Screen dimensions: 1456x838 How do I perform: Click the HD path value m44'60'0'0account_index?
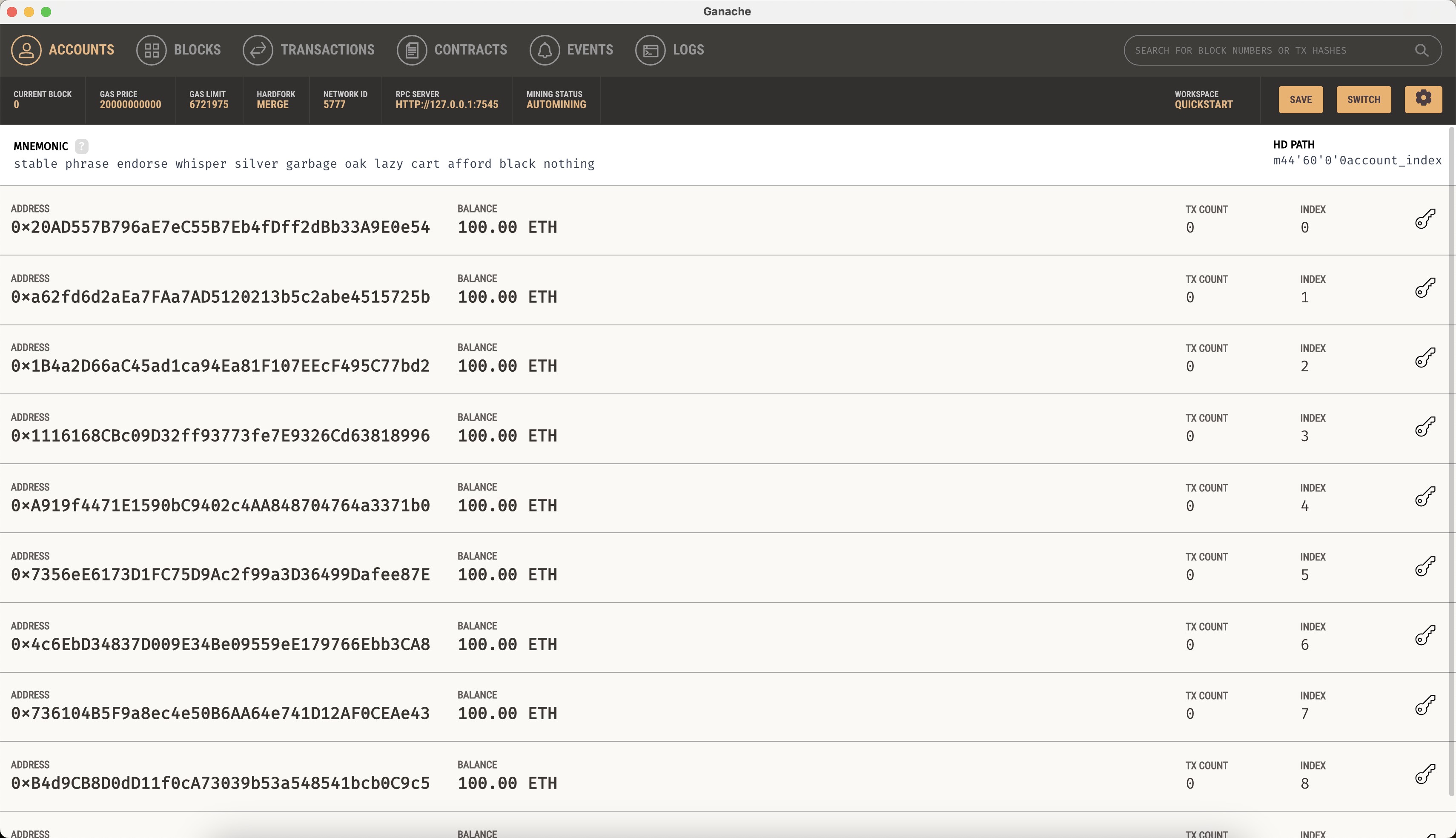(1357, 161)
